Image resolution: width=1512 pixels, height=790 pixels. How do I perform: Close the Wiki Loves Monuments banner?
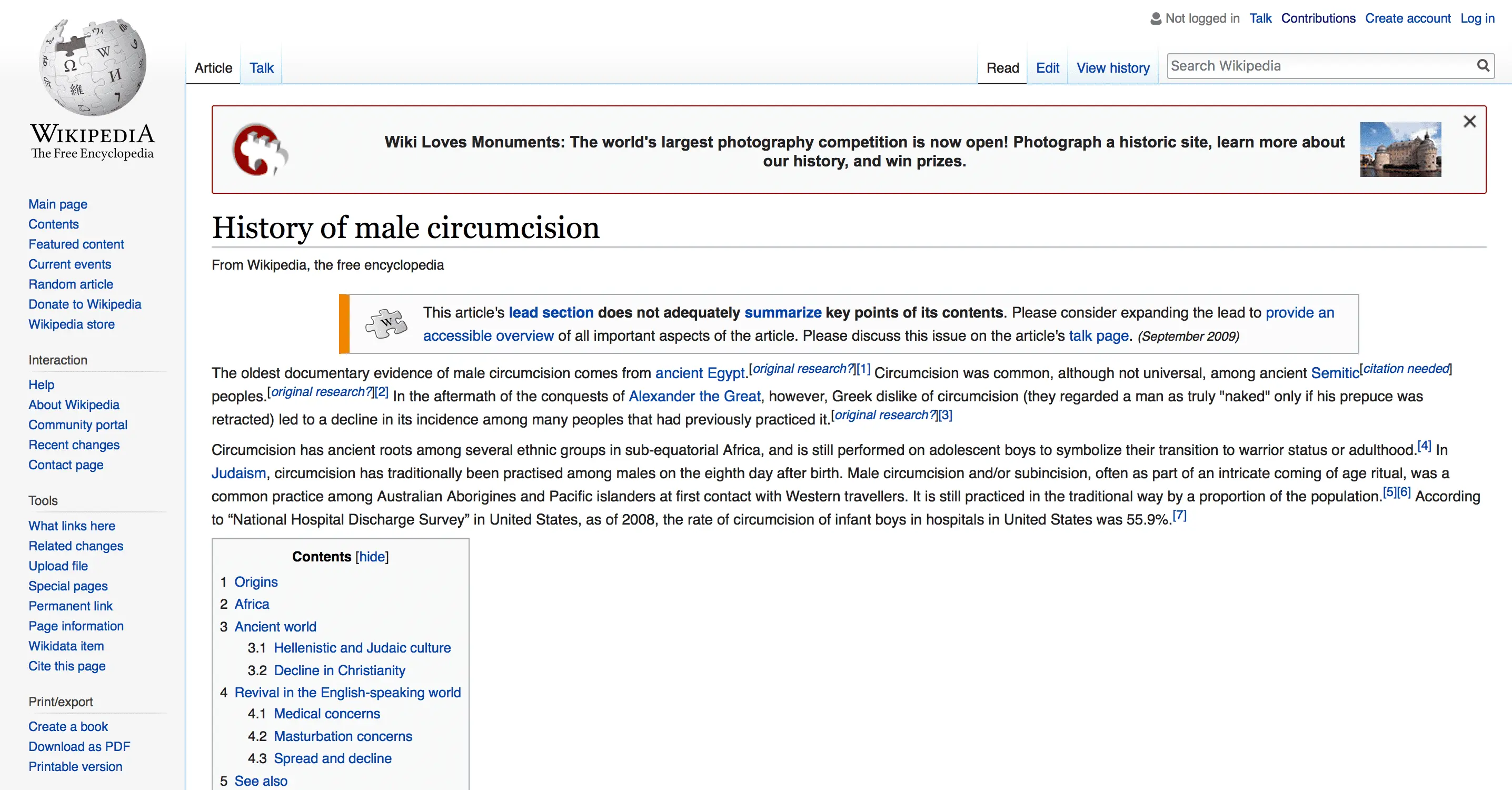point(1469,122)
